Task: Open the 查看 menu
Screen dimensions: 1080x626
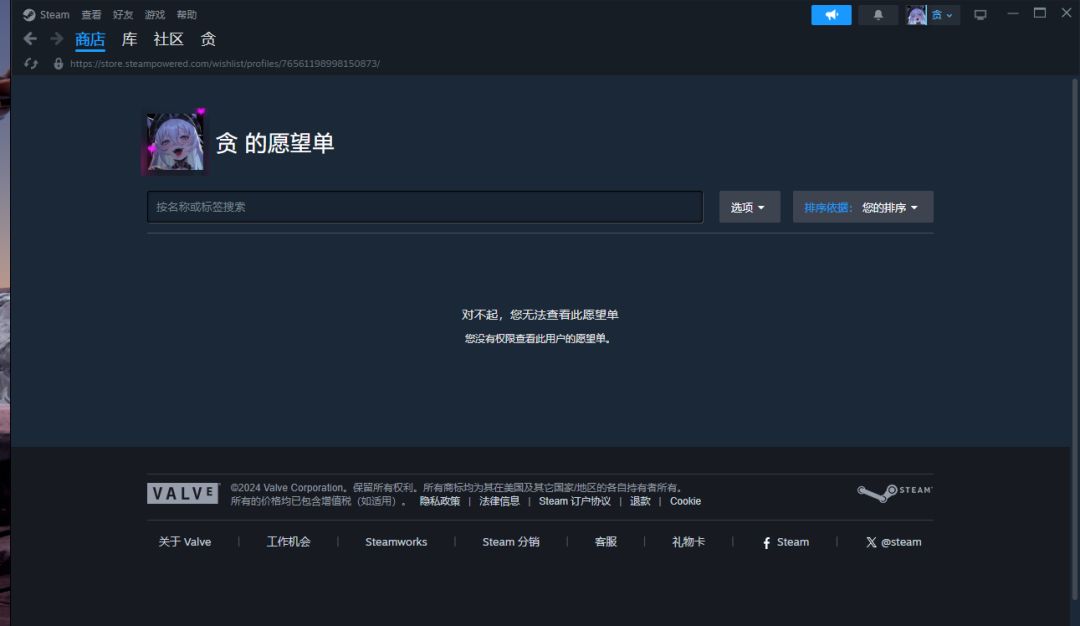Action: point(91,14)
